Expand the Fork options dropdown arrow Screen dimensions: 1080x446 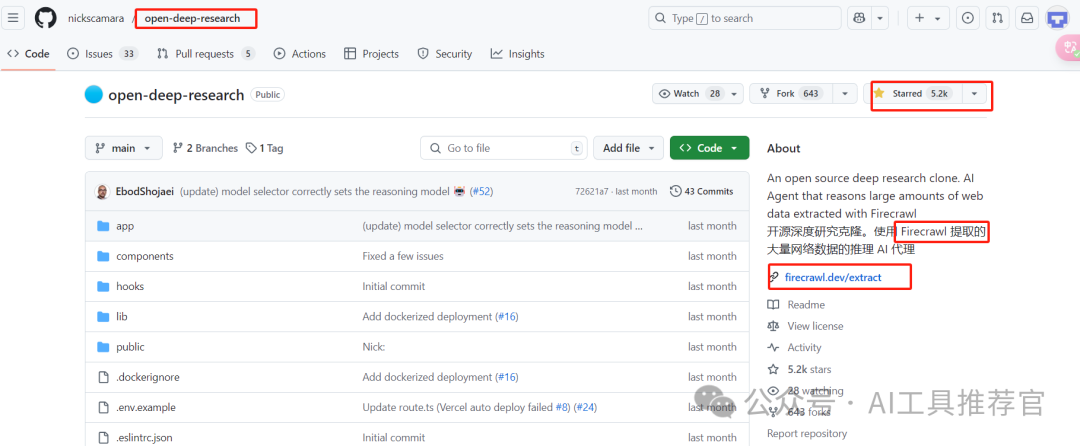pos(845,94)
